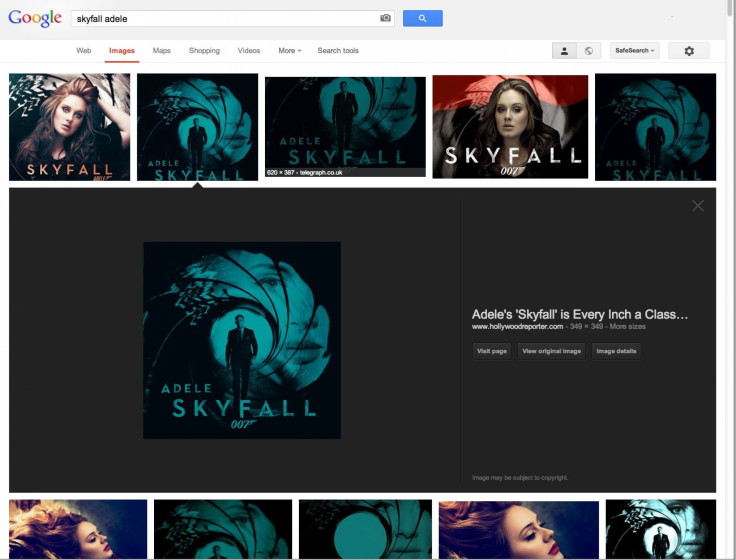The height and width of the screenshot is (560, 736).
Task: Click the Image details button
Action: coord(616,351)
